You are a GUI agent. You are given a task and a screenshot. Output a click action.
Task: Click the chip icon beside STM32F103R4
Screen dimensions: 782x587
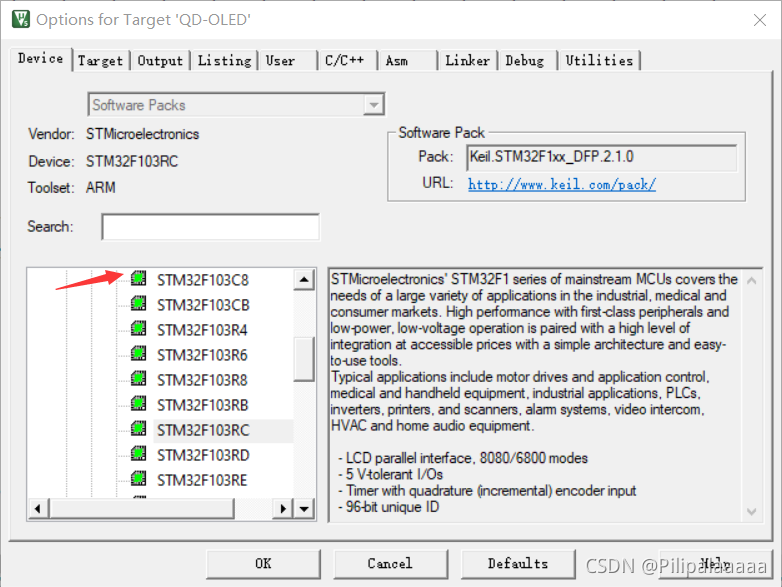coord(139,328)
